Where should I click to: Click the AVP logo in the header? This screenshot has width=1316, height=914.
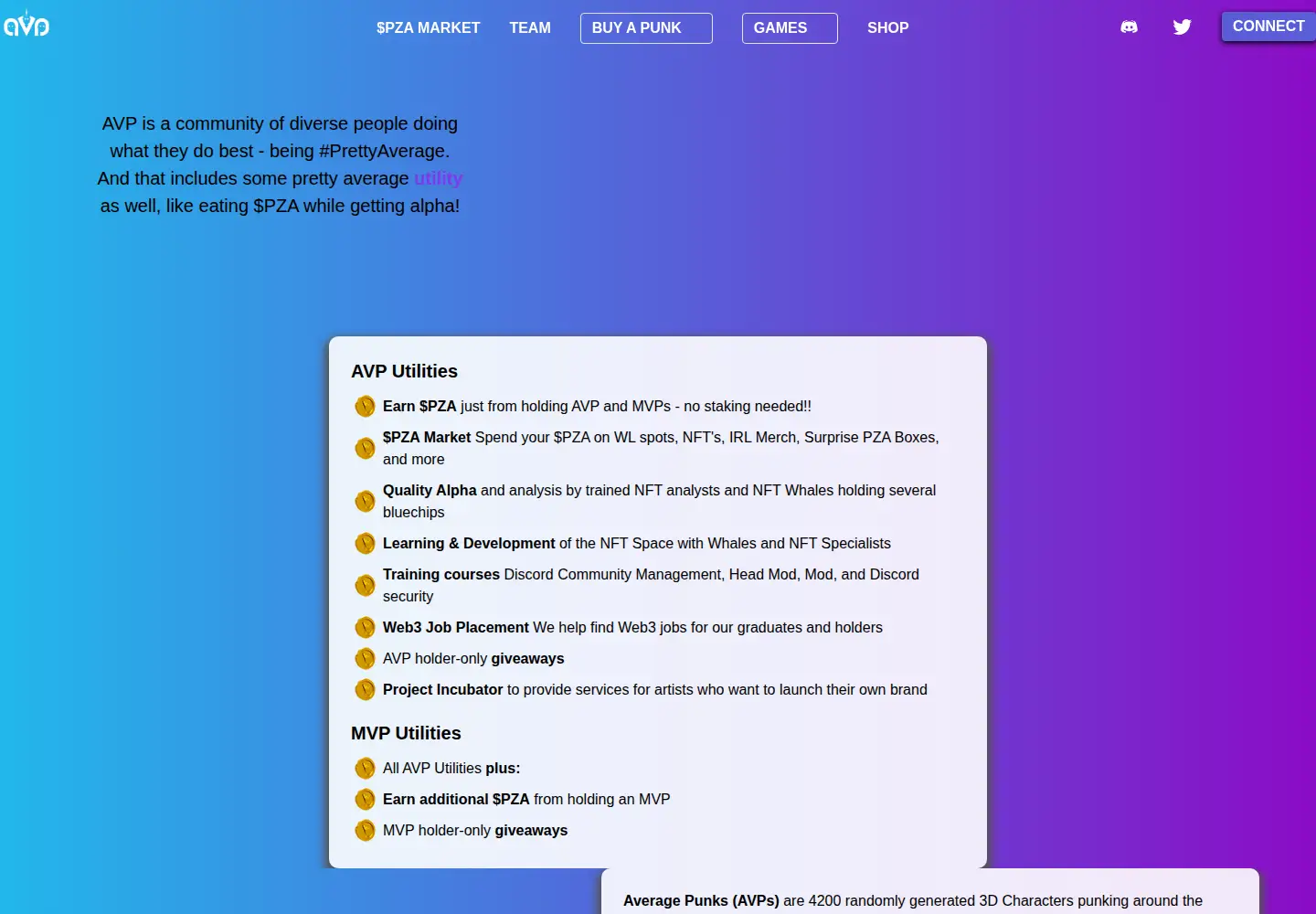coord(26,24)
